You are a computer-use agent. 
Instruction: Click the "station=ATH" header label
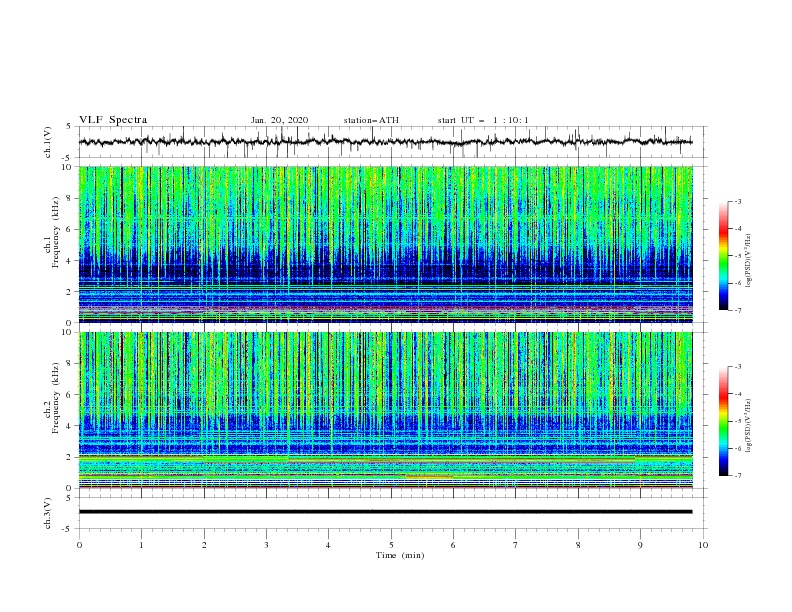371,120
